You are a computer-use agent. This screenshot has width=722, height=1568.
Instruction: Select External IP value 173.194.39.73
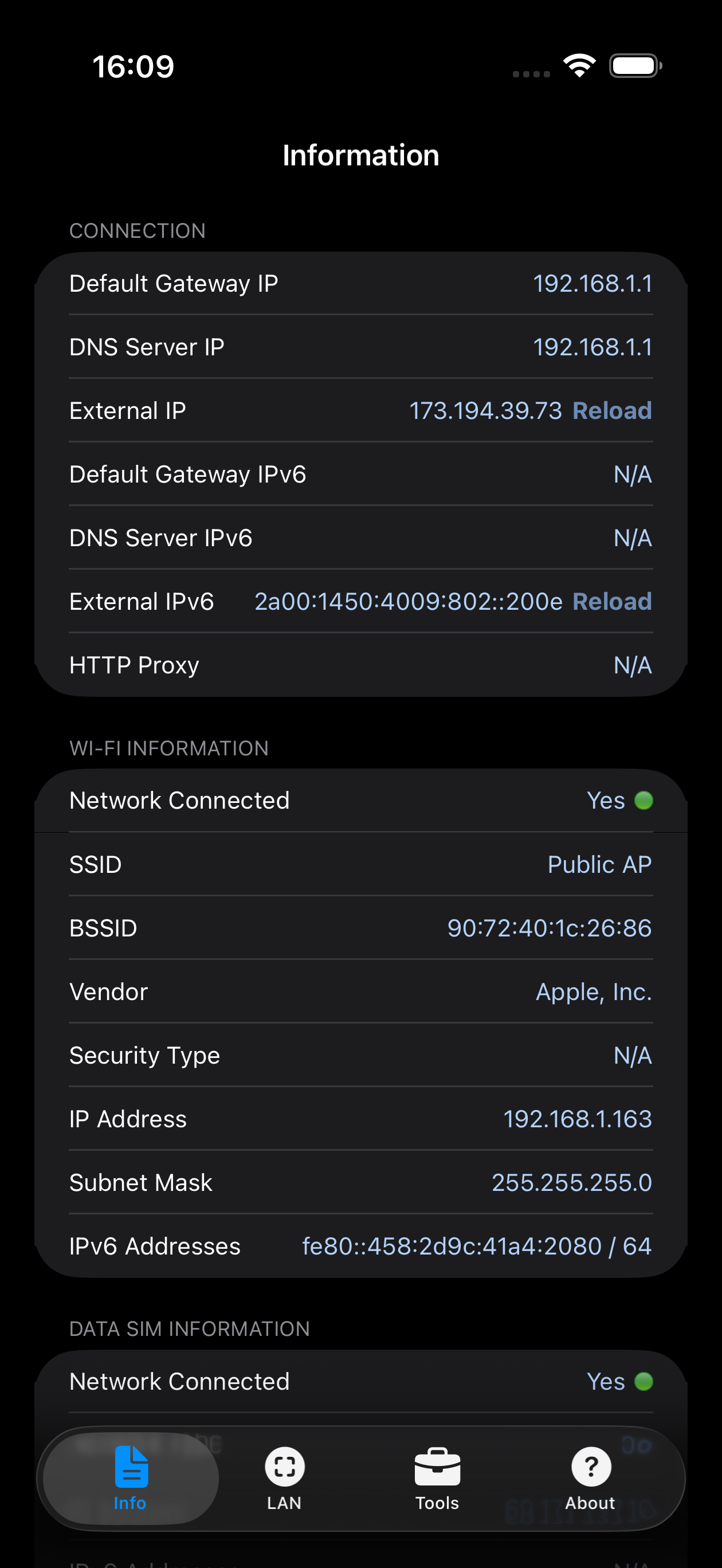pos(485,411)
